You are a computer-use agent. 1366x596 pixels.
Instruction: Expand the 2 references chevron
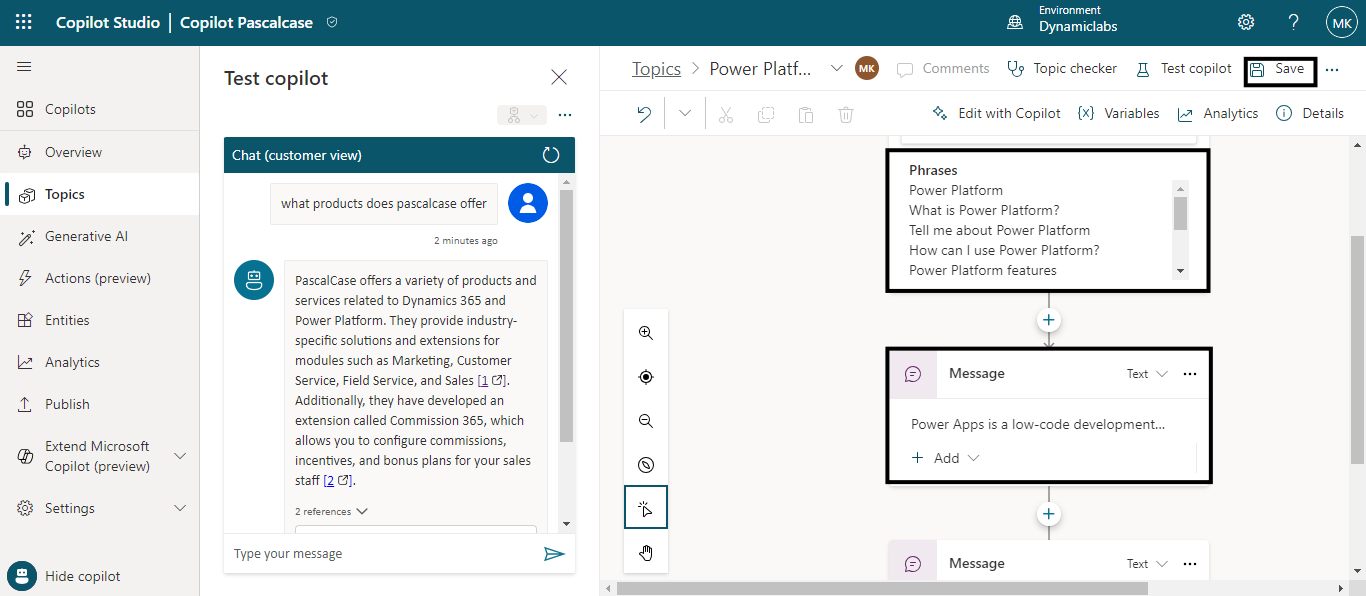[x=362, y=511]
